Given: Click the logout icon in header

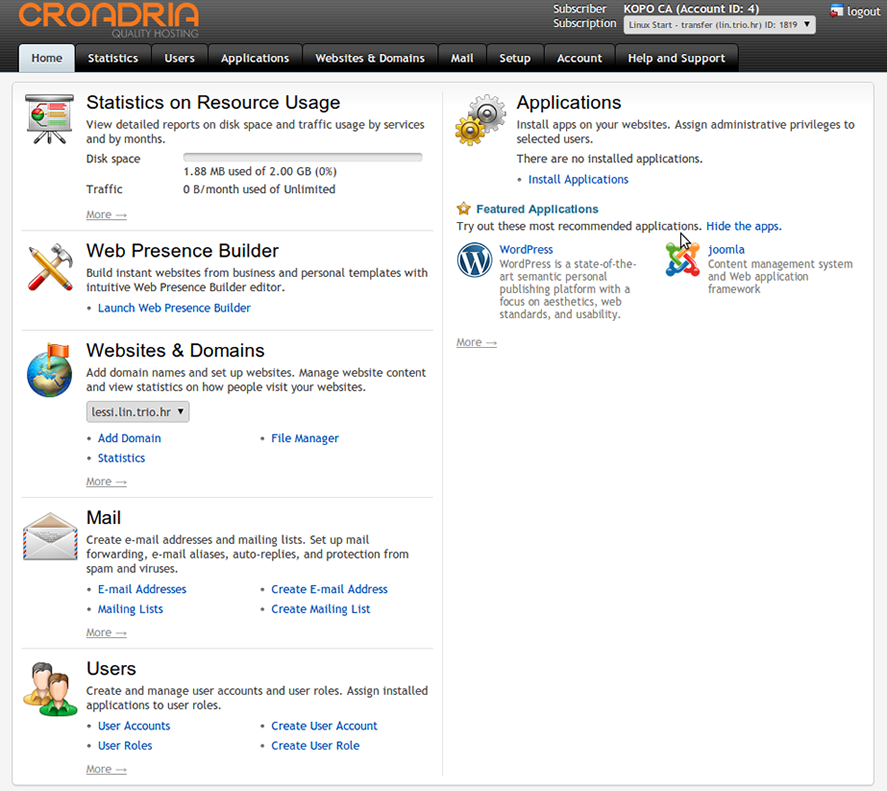Looking at the screenshot, I should pos(837,11).
